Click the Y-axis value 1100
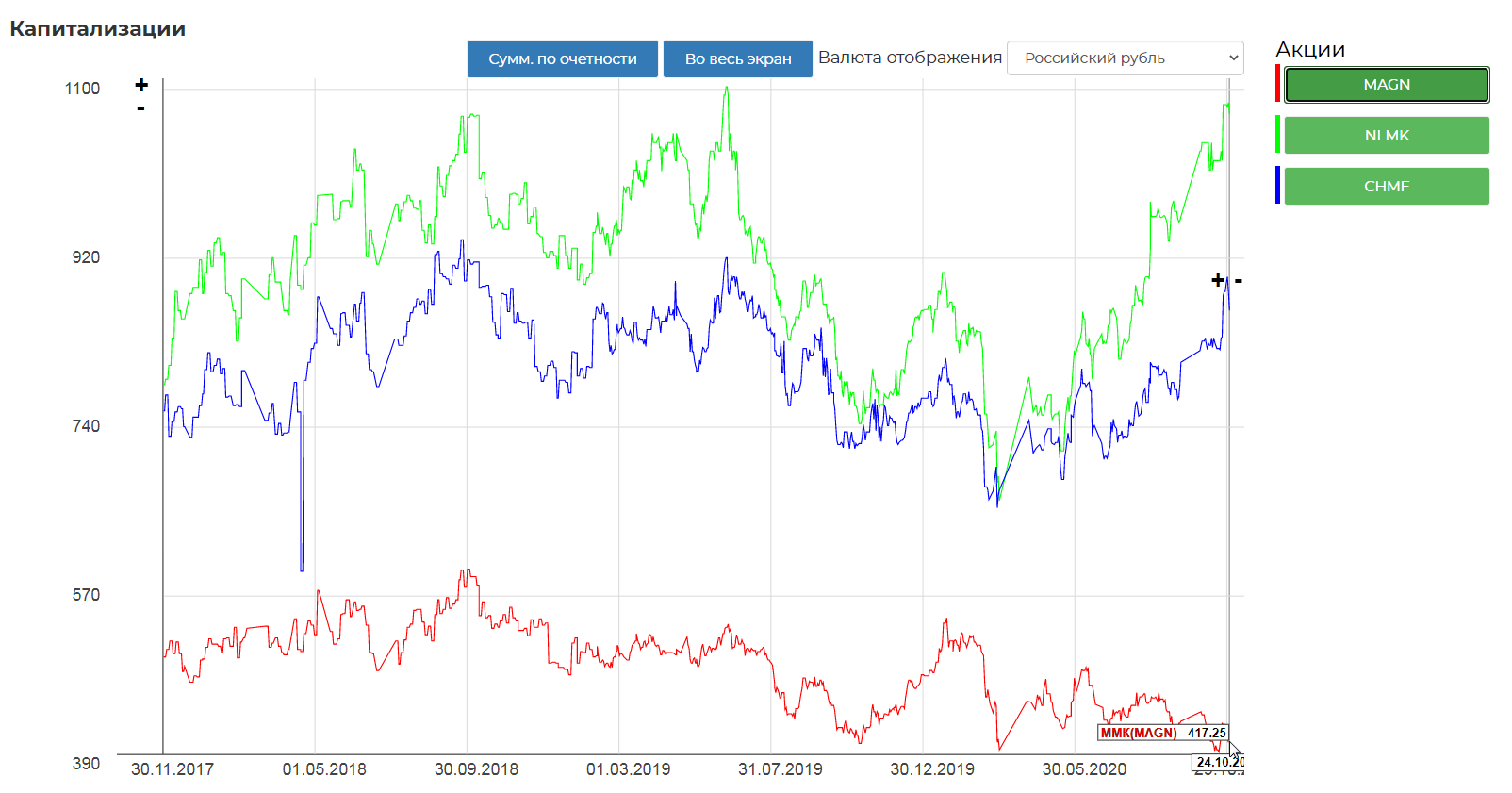Image resolution: width=1512 pixels, height=793 pixels. click(x=82, y=89)
